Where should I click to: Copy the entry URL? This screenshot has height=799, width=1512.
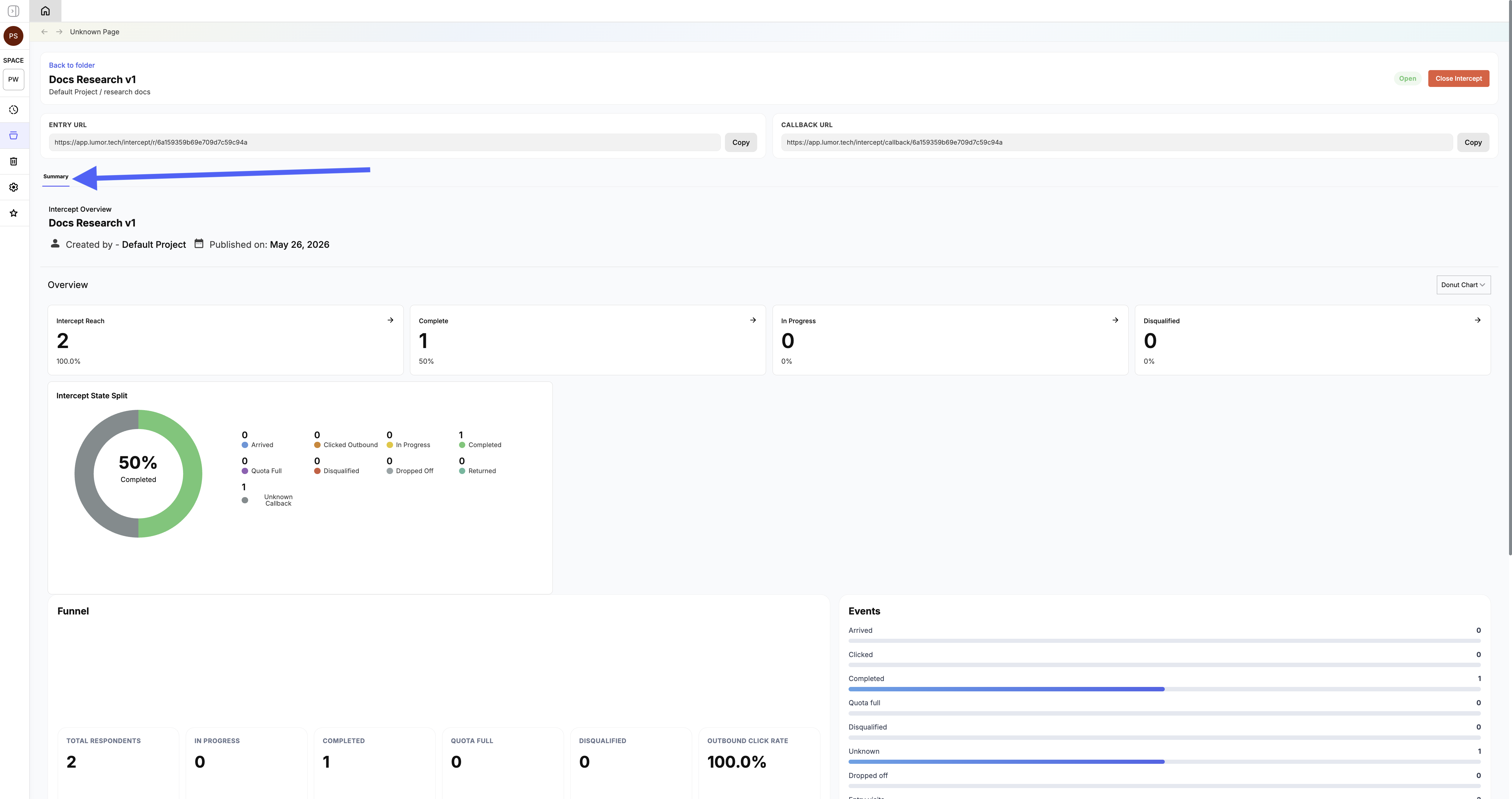[741, 143]
